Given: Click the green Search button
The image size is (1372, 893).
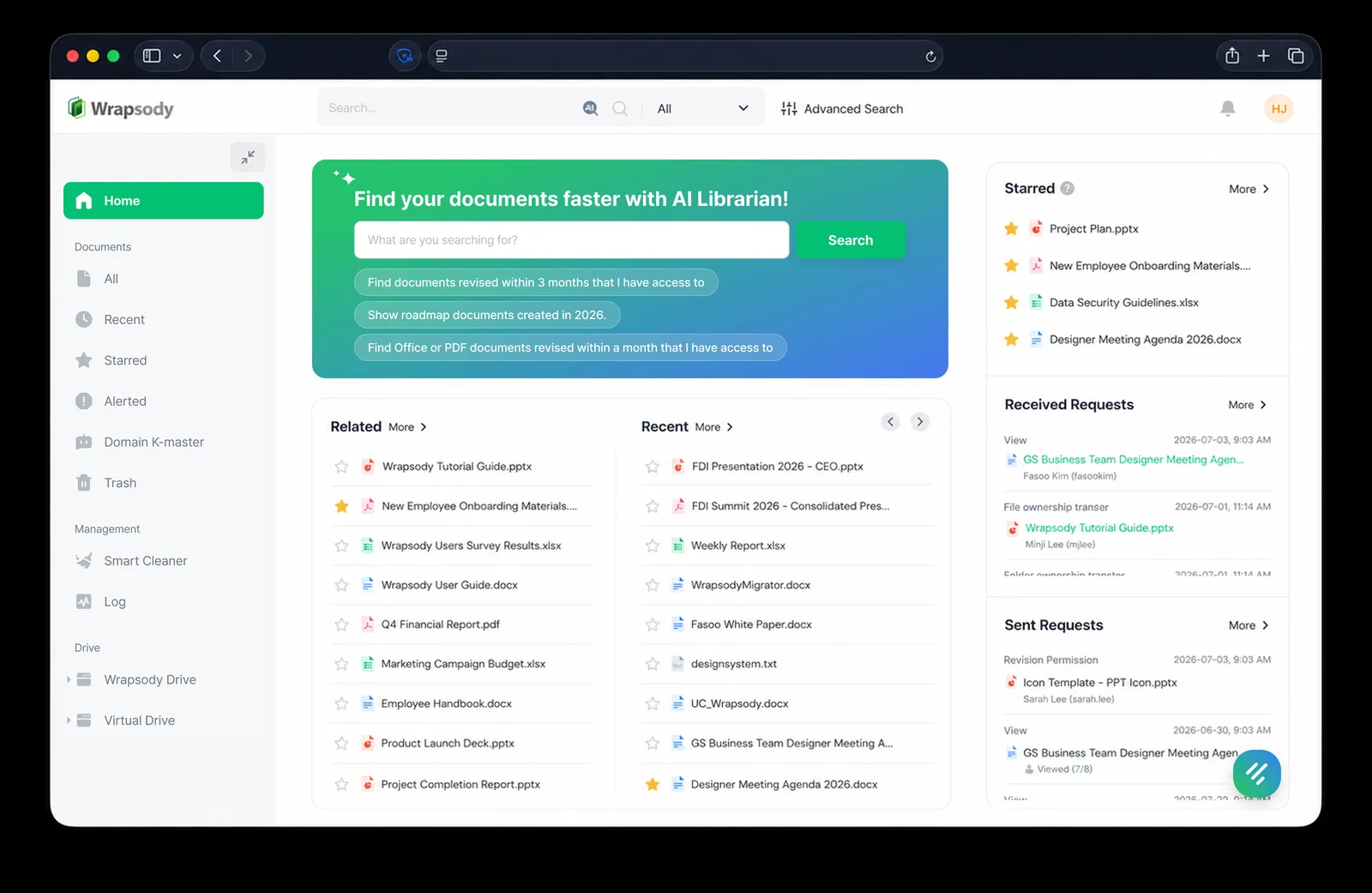Looking at the screenshot, I should point(850,240).
